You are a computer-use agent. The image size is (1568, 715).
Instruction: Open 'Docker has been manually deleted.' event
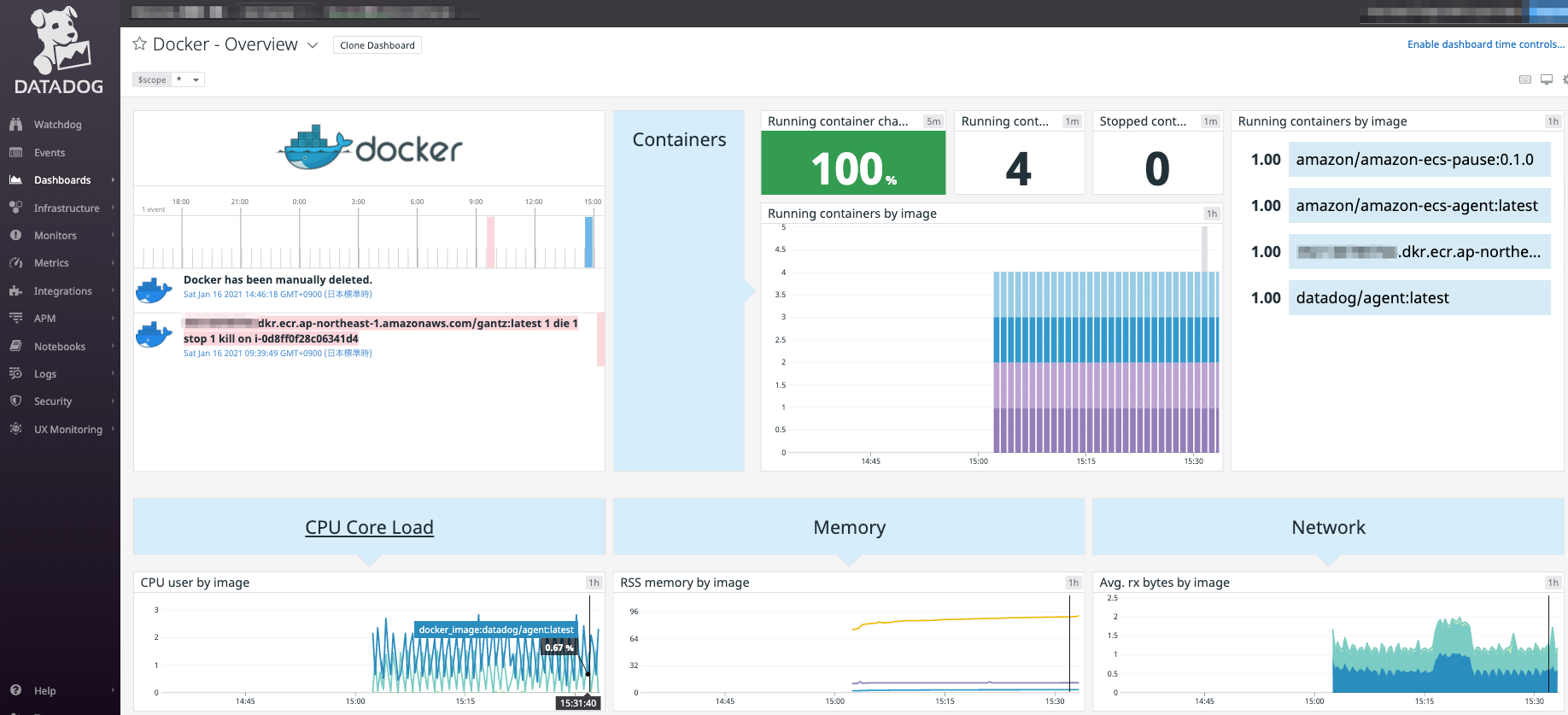tap(278, 280)
